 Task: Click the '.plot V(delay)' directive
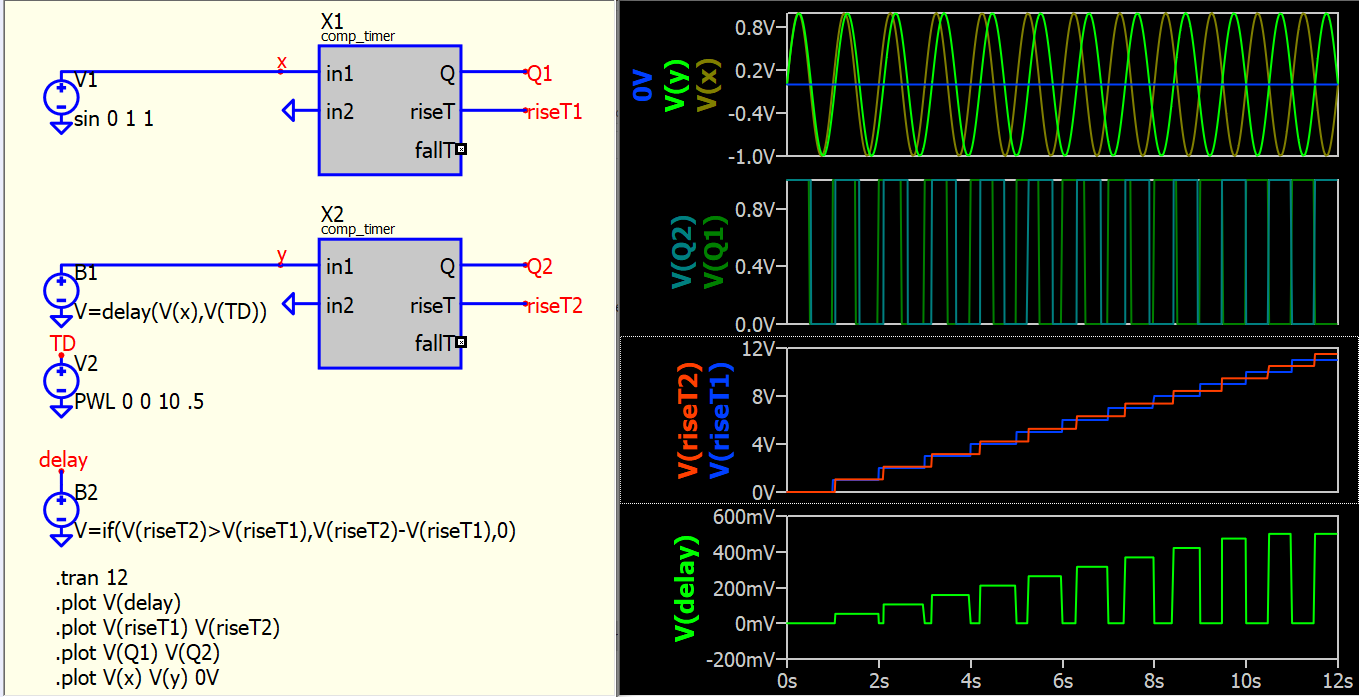(x=119, y=603)
